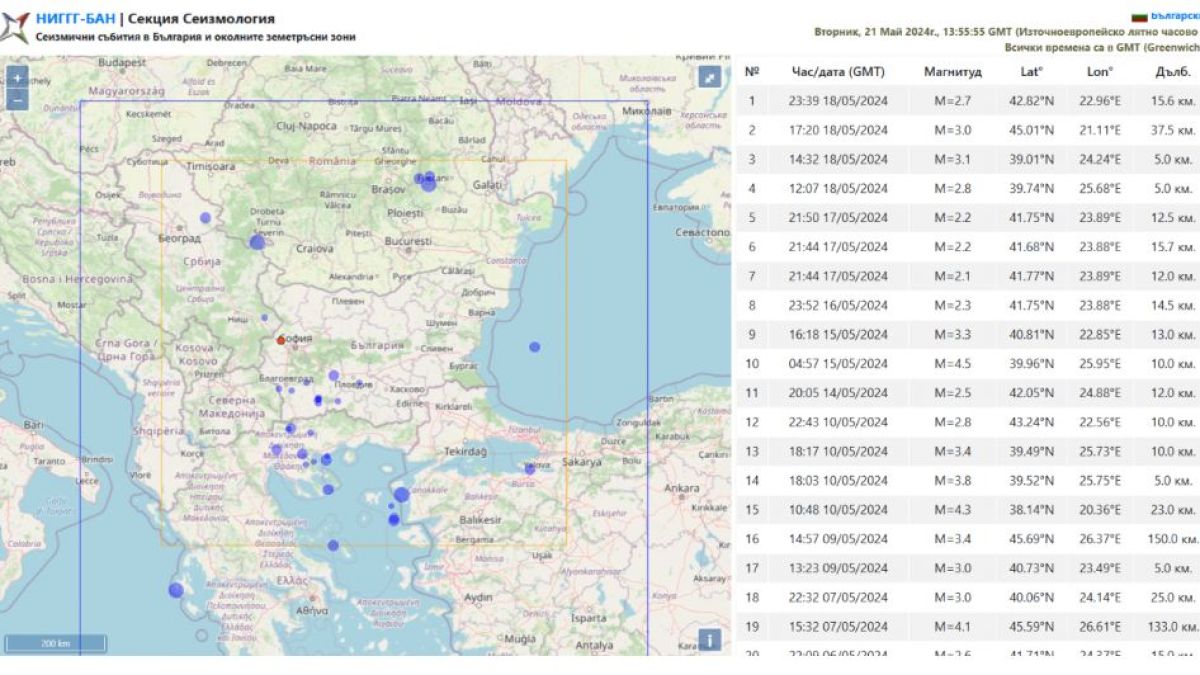Select event 23:39 18/05/2024 in the table
The width and height of the screenshot is (1200, 675).
(x=968, y=101)
